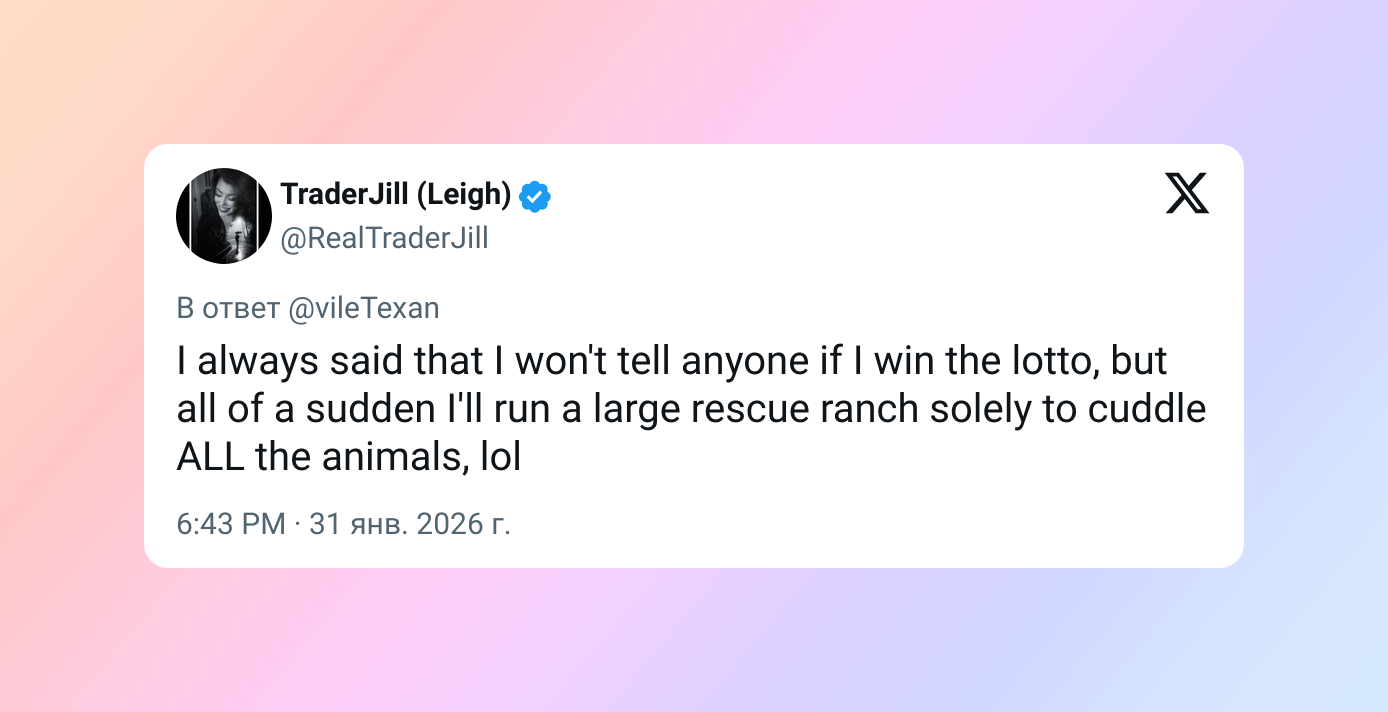Open the @RealTraderJill handle link

(x=384, y=239)
